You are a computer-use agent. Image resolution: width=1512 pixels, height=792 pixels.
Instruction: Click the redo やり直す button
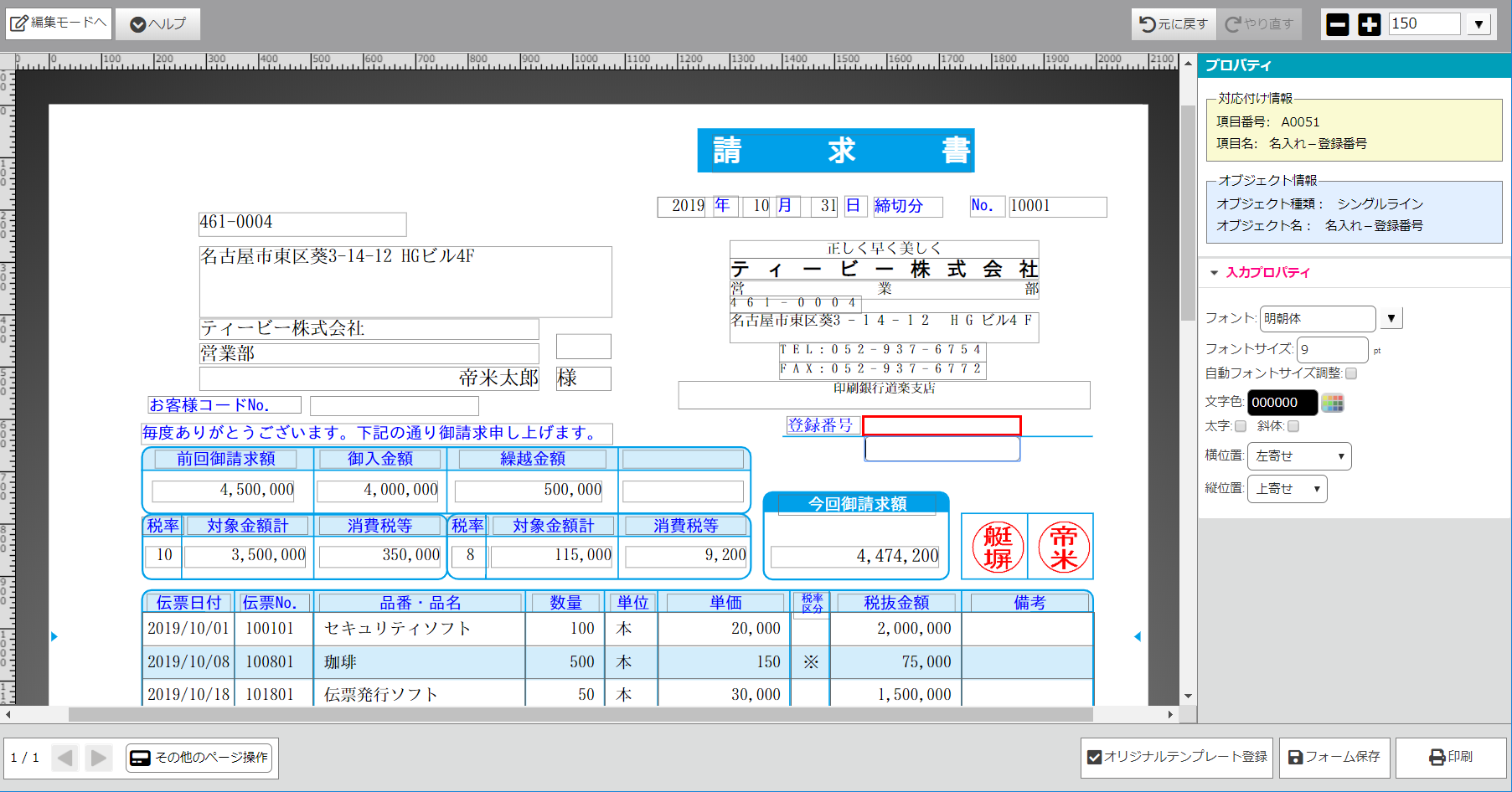(1259, 24)
